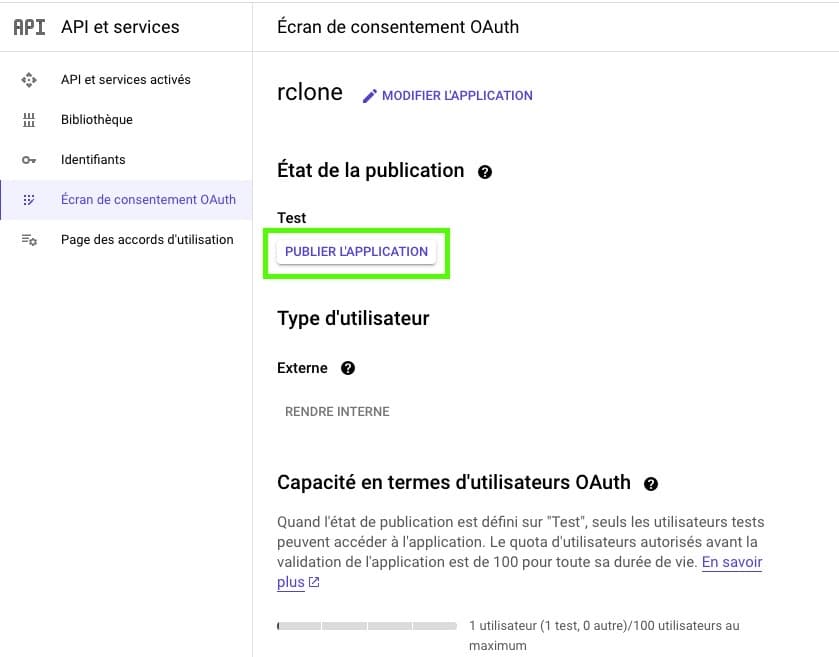Click the RENDRE INTERNE button
Viewport: 839px width, 657px height.
337,411
